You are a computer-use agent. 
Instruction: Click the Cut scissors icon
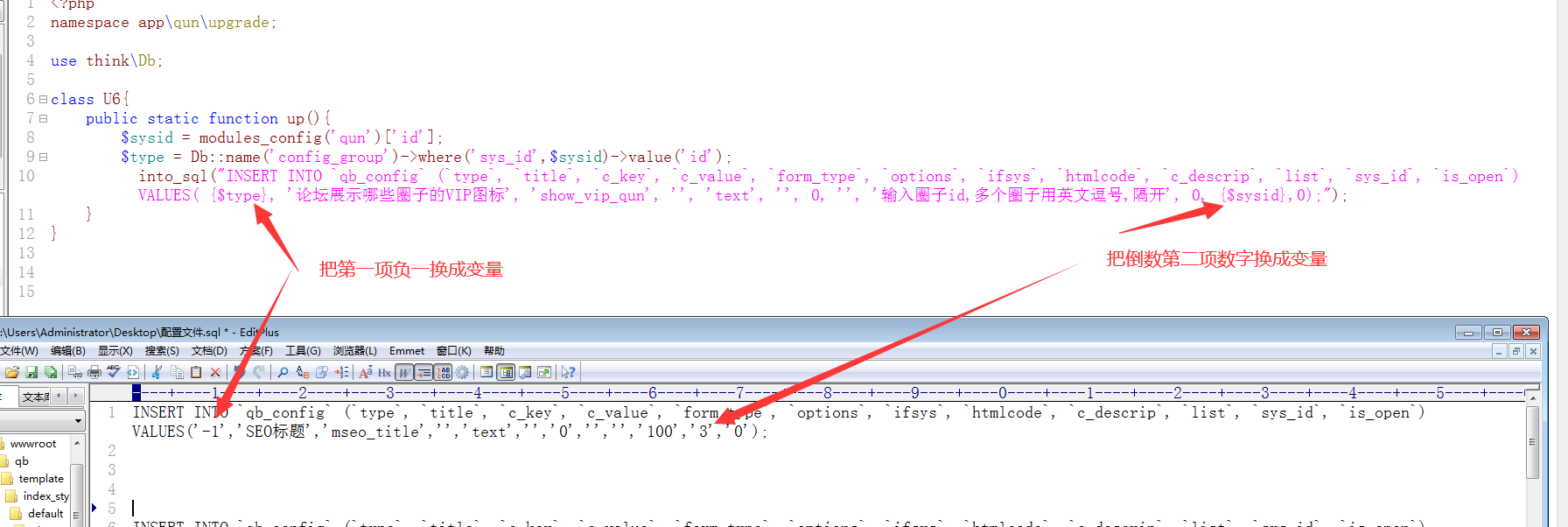(x=157, y=372)
